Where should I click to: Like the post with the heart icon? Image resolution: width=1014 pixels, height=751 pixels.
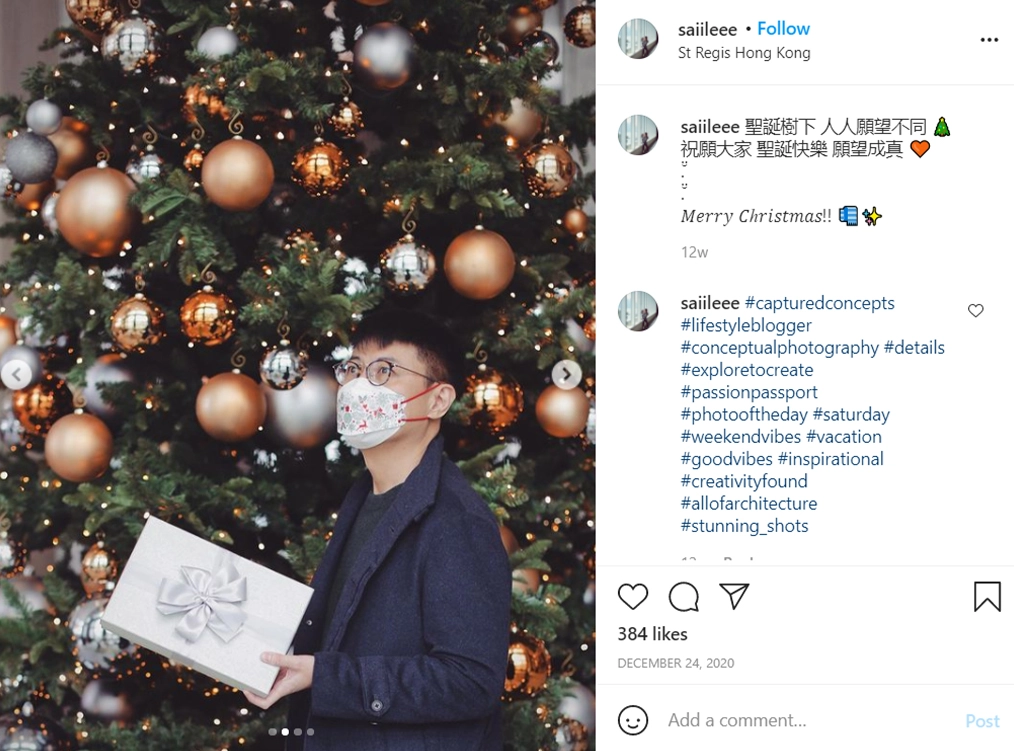[x=632, y=596]
